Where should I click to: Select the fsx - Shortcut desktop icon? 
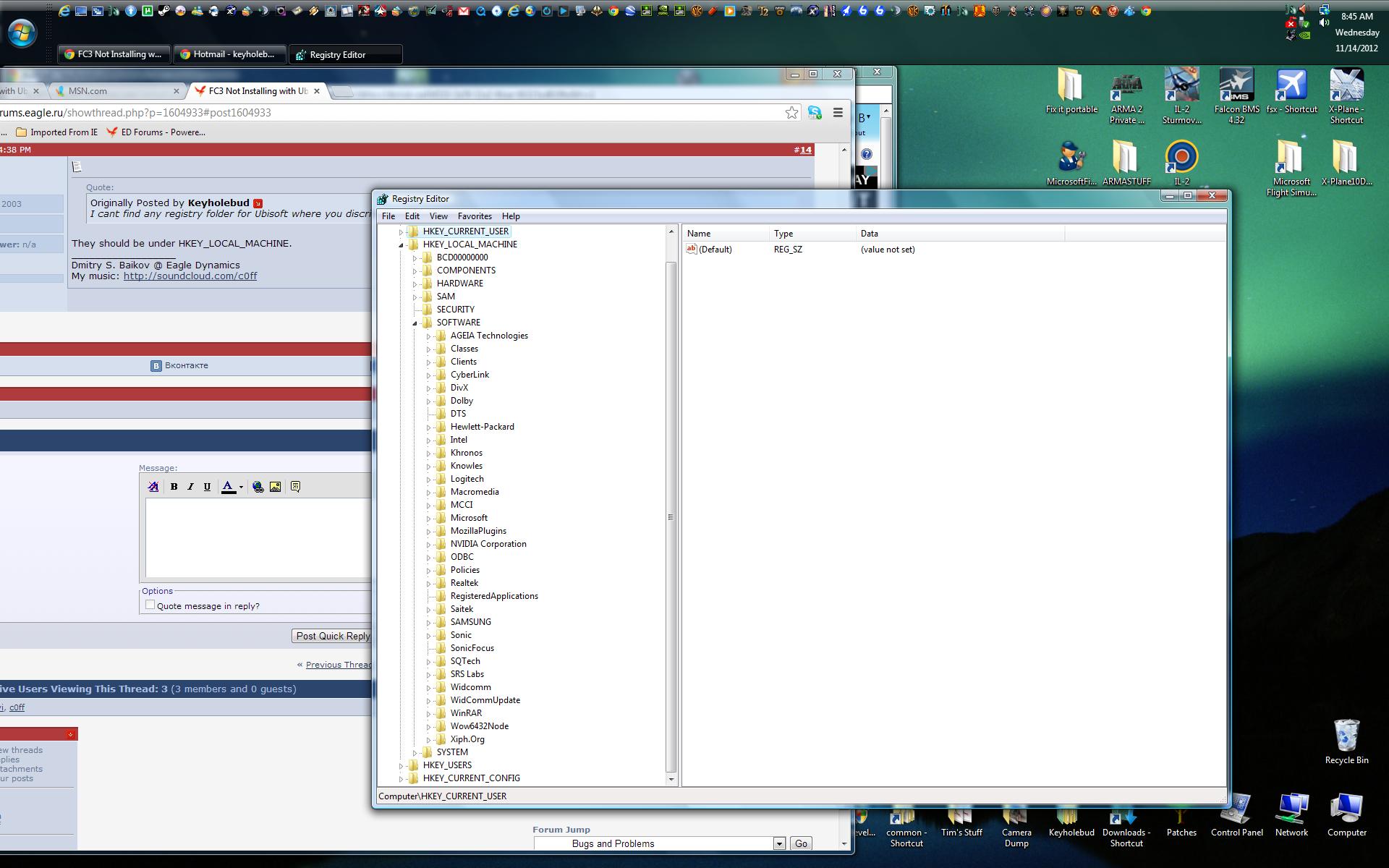(1291, 91)
